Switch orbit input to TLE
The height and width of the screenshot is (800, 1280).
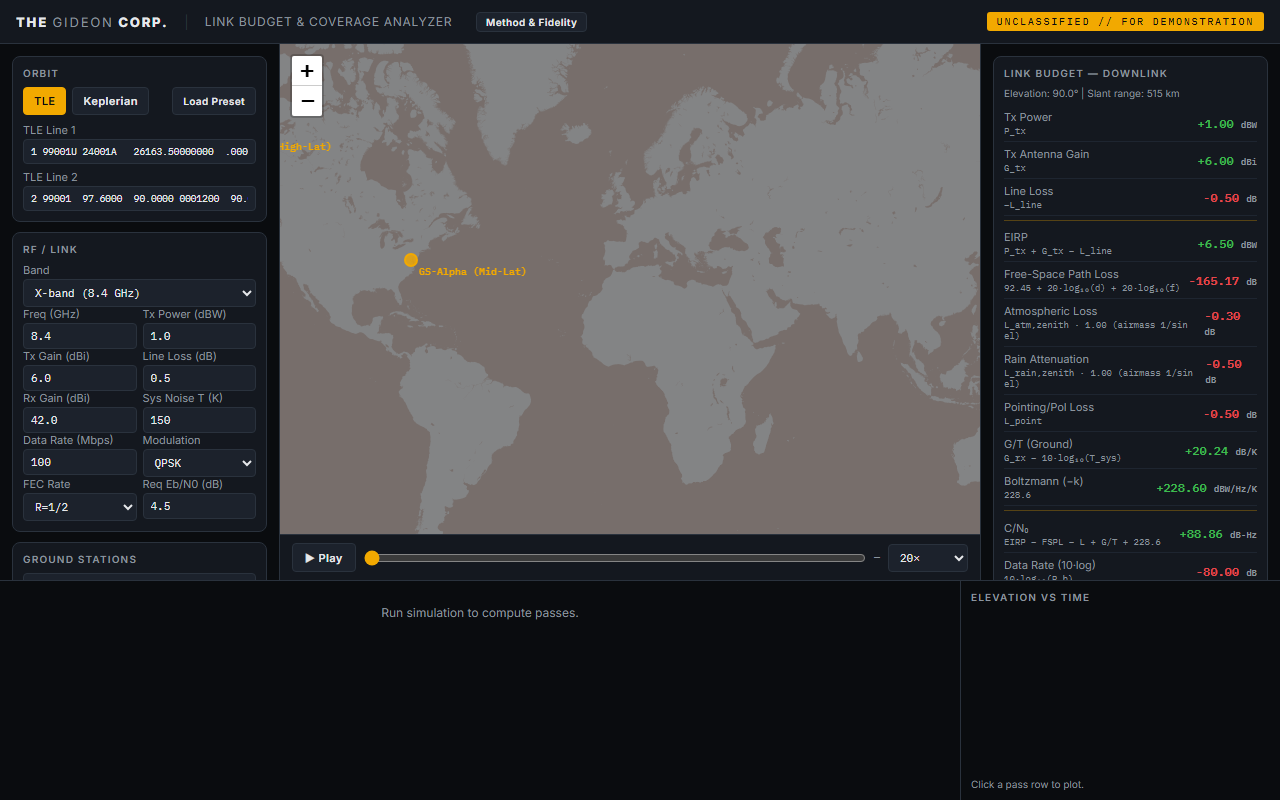click(45, 101)
